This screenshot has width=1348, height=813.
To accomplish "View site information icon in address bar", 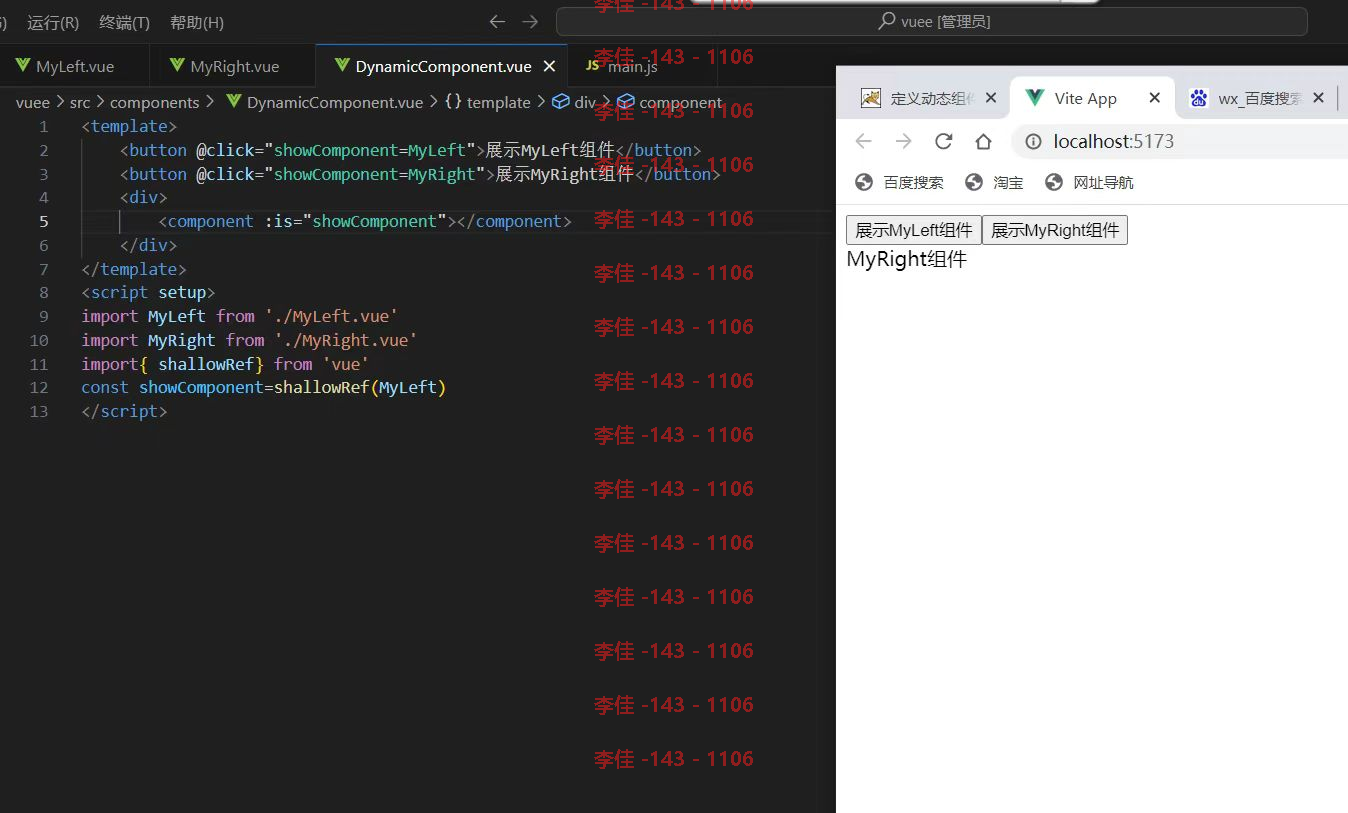I will 1033,142.
